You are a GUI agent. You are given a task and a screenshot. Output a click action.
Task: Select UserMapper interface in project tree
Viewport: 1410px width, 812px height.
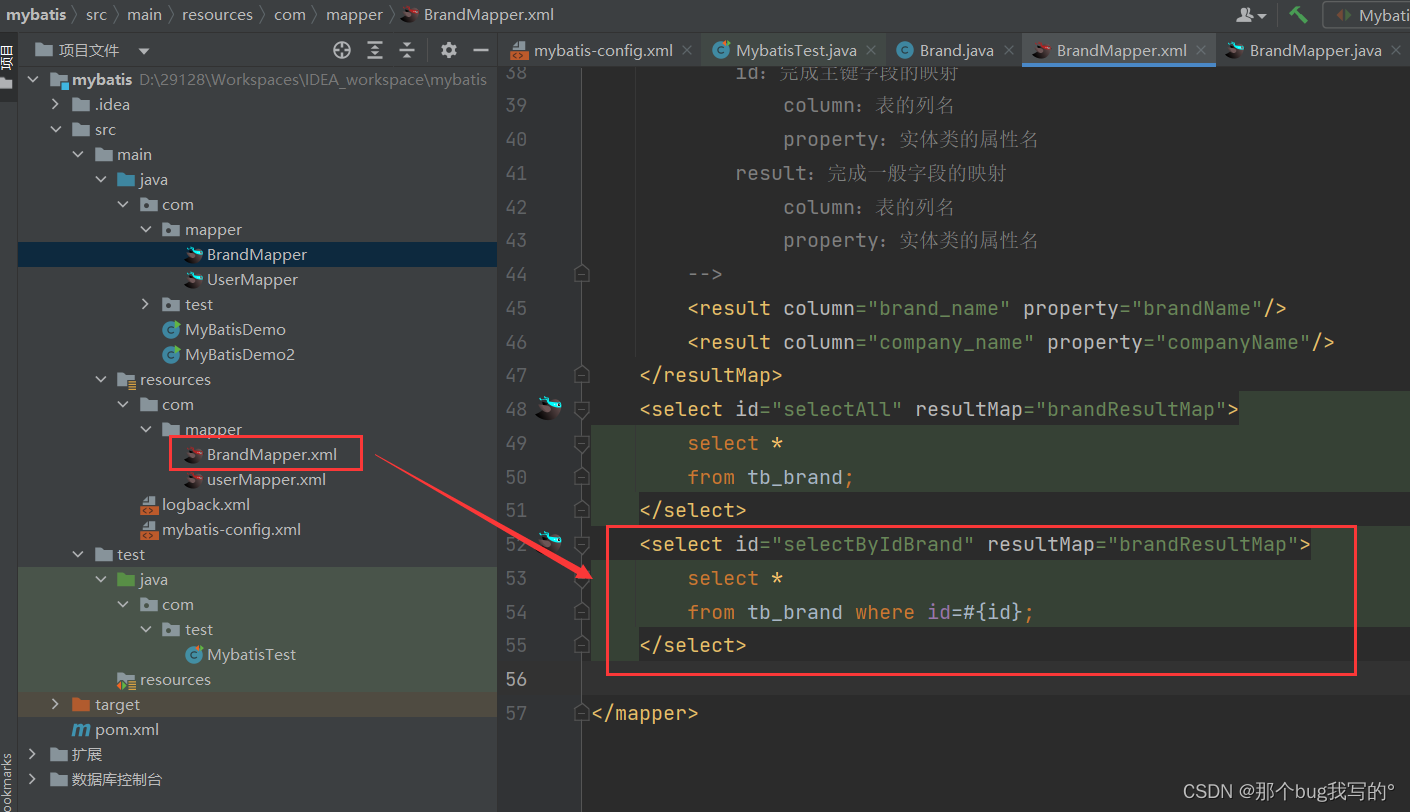click(x=252, y=279)
